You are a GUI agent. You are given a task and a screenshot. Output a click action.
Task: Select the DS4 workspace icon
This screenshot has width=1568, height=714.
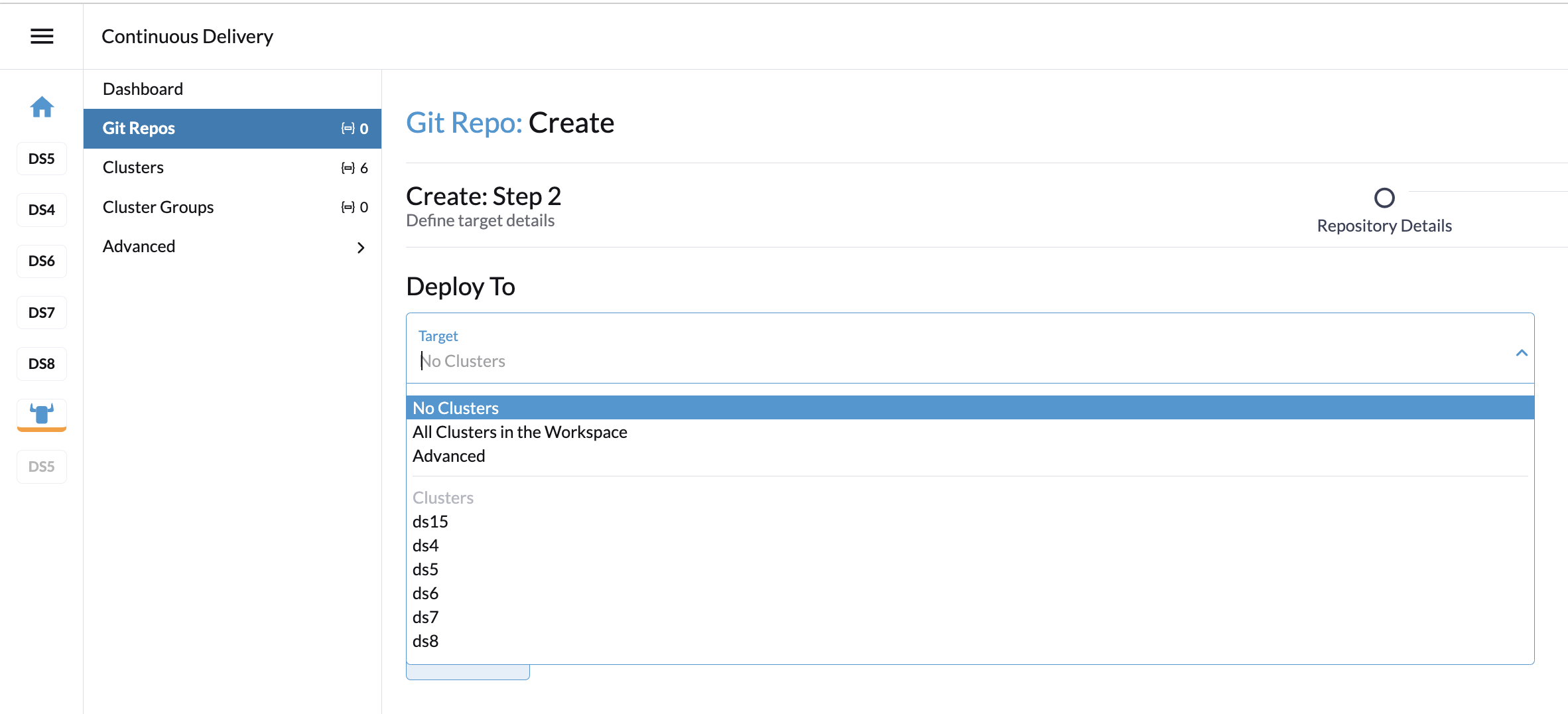coord(41,209)
